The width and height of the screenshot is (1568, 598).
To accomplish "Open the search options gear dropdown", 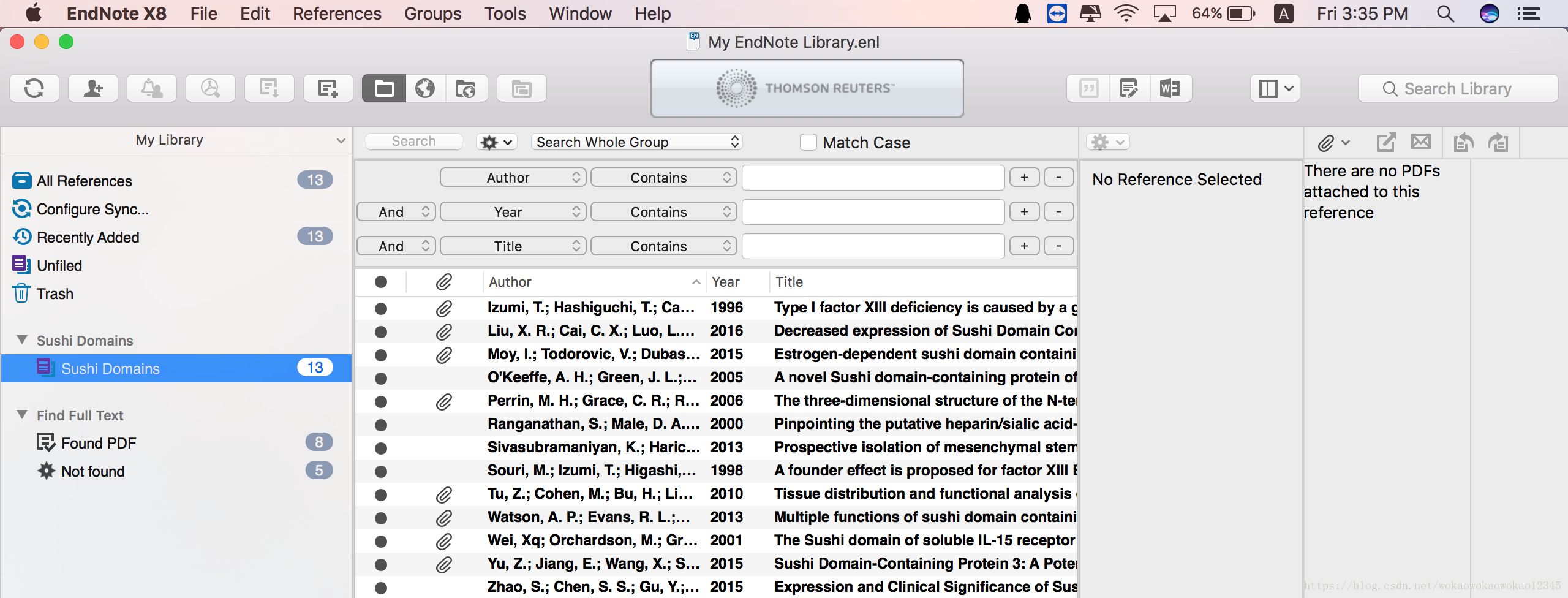I will coord(497,142).
